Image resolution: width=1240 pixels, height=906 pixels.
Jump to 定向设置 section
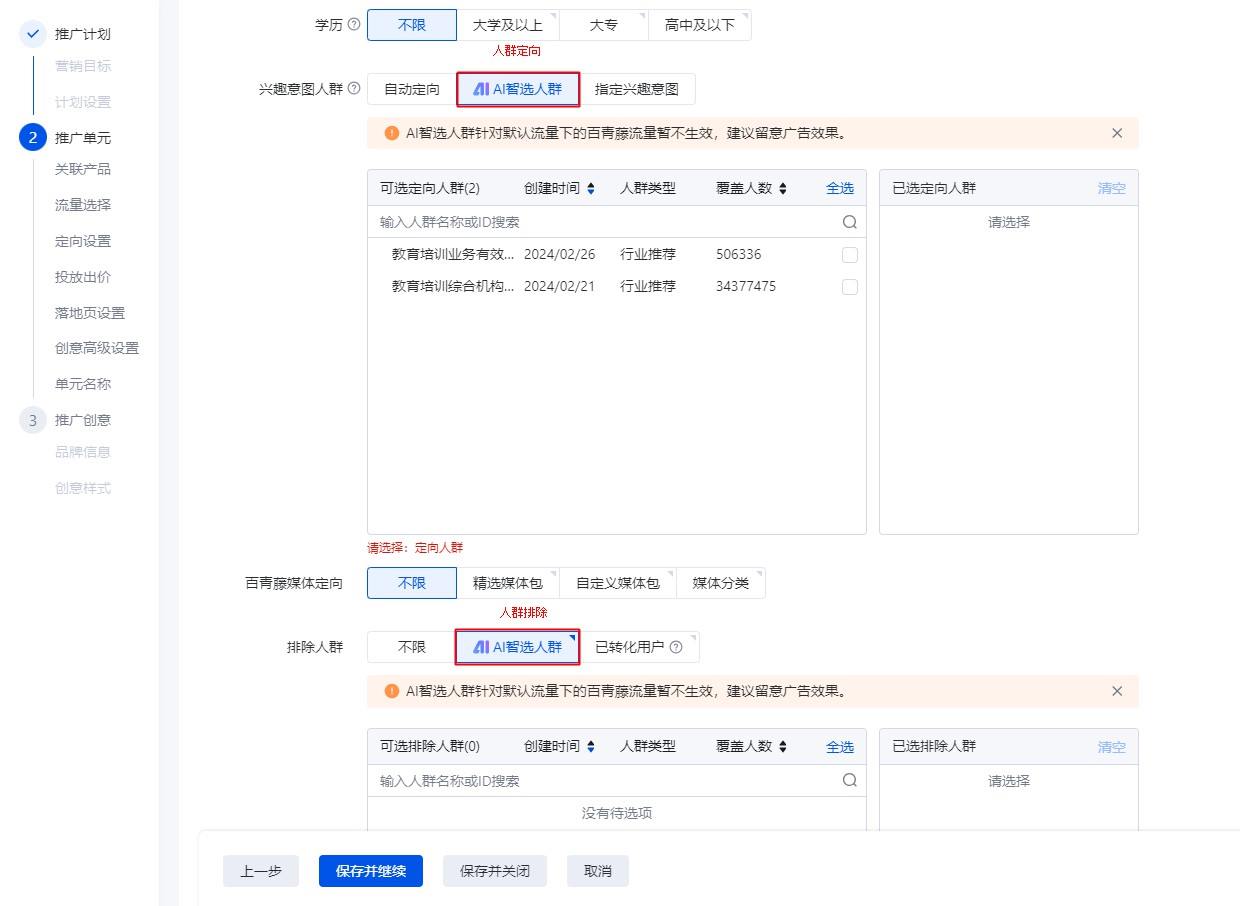83,241
